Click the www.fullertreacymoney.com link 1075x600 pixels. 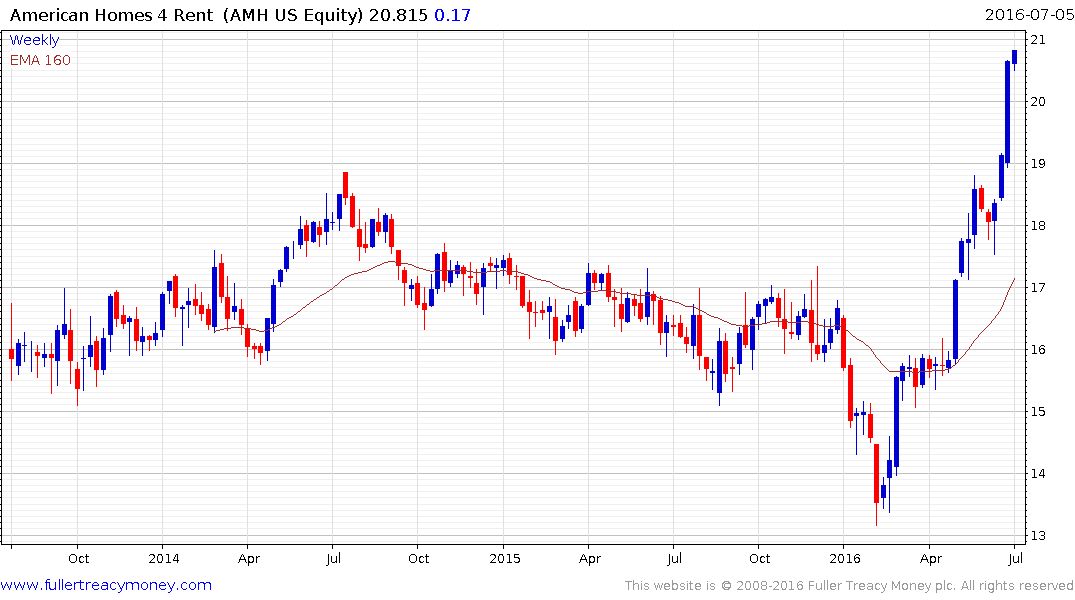click(x=106, y=585)
